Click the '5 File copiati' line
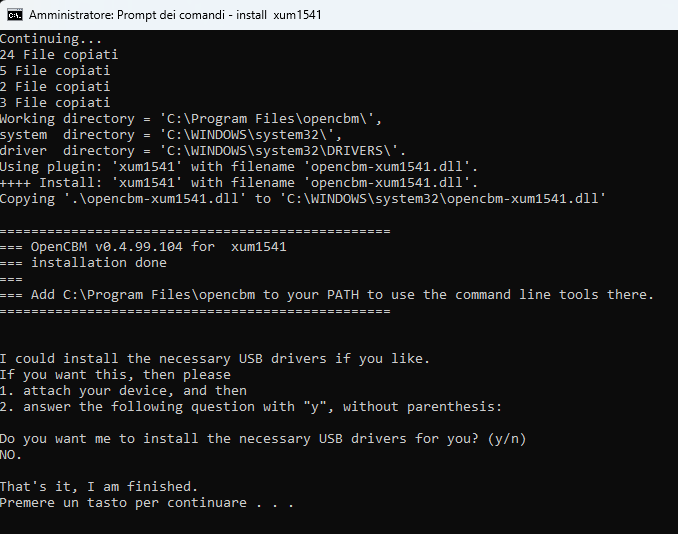Image resolution: width=678 pixels, height=534 pixels. 55,71
